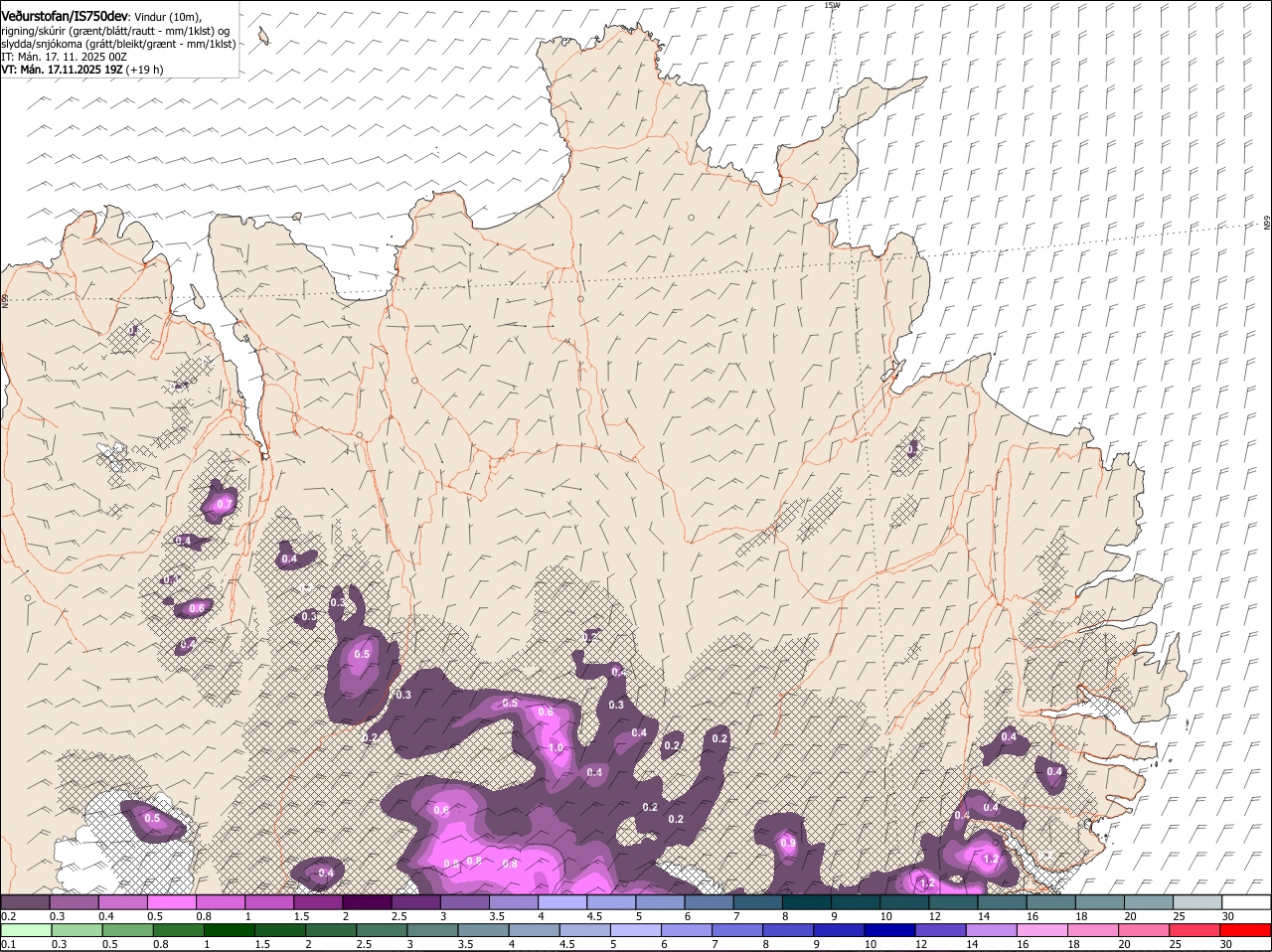Click the 'VT: Mán. 17.11.2025 19Z (+19 h)' line
This screenshot has height=952, width=1272.
coord(82,70)
